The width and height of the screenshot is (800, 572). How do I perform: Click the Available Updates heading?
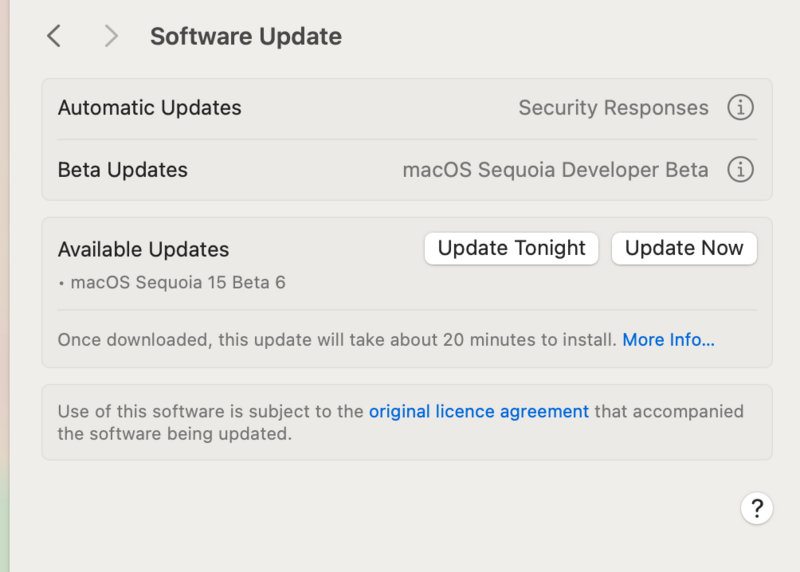click(143, 250)
